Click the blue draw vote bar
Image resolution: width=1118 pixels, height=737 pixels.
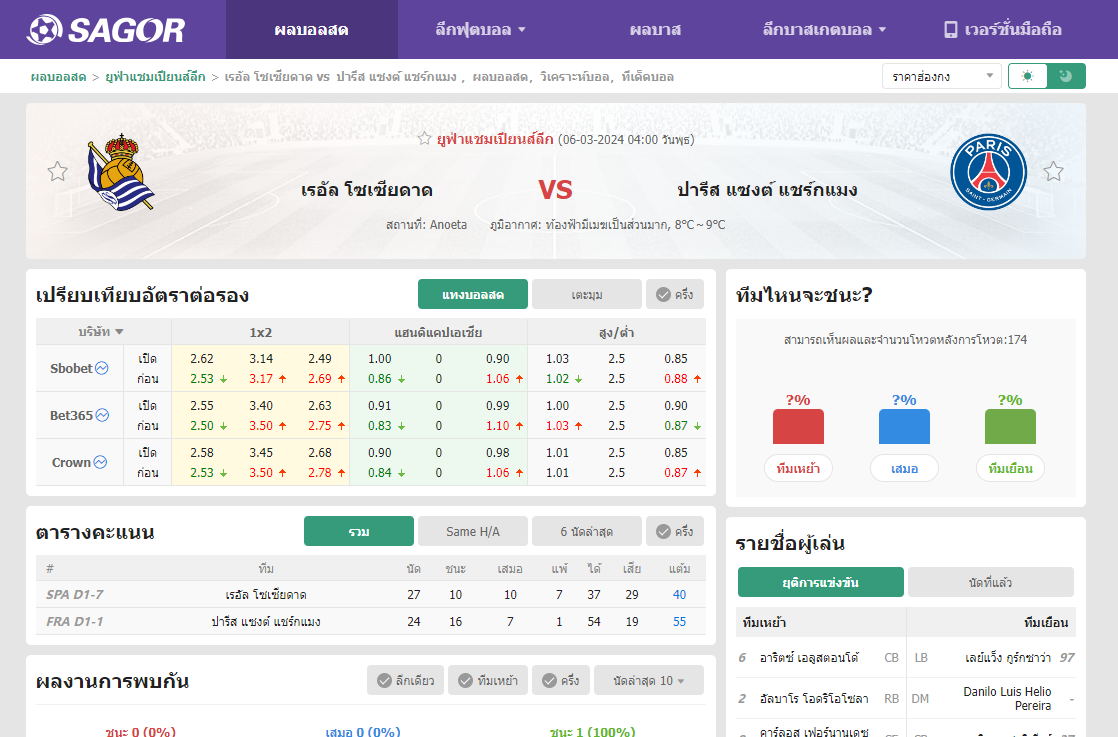click(x=904, y=426)
